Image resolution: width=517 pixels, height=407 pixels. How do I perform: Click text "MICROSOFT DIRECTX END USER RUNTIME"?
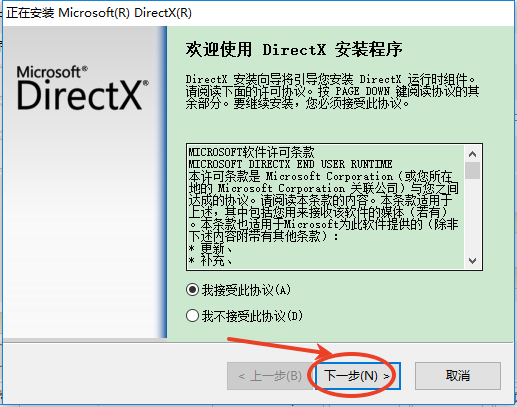[290, 164]
